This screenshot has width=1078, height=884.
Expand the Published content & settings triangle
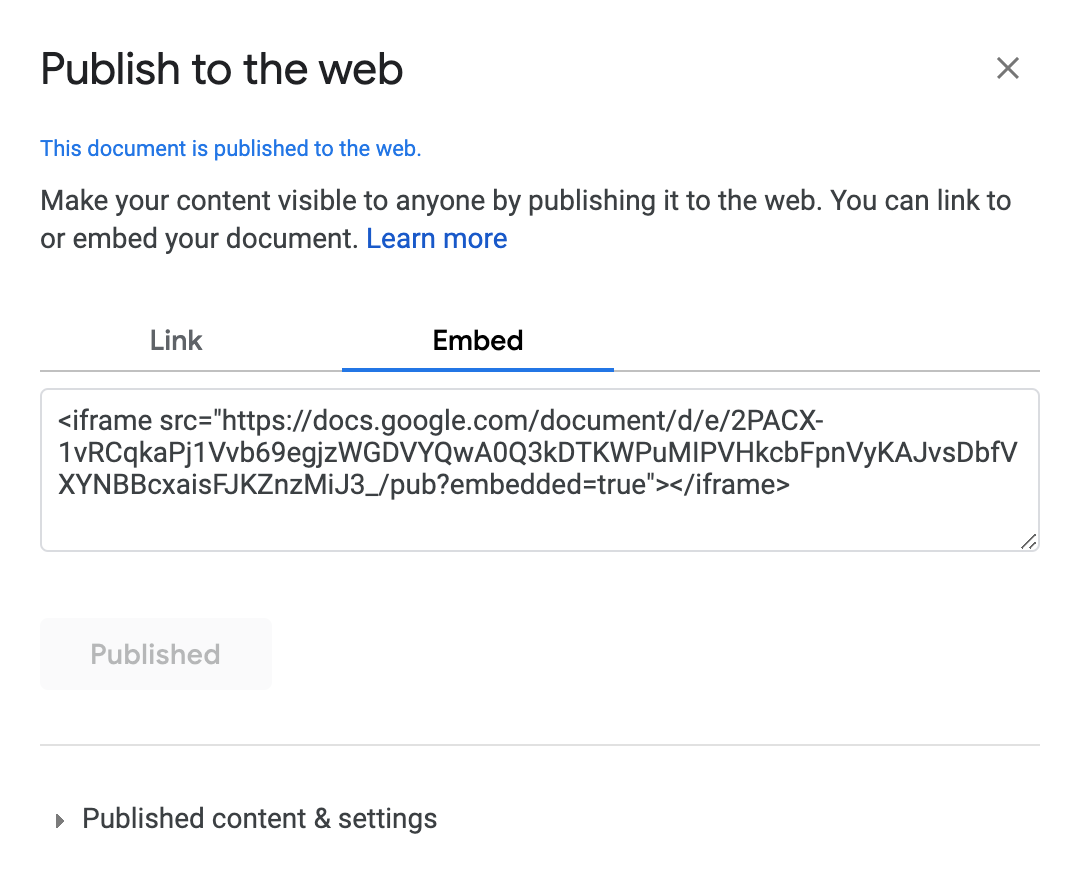(x=60, y=820)
